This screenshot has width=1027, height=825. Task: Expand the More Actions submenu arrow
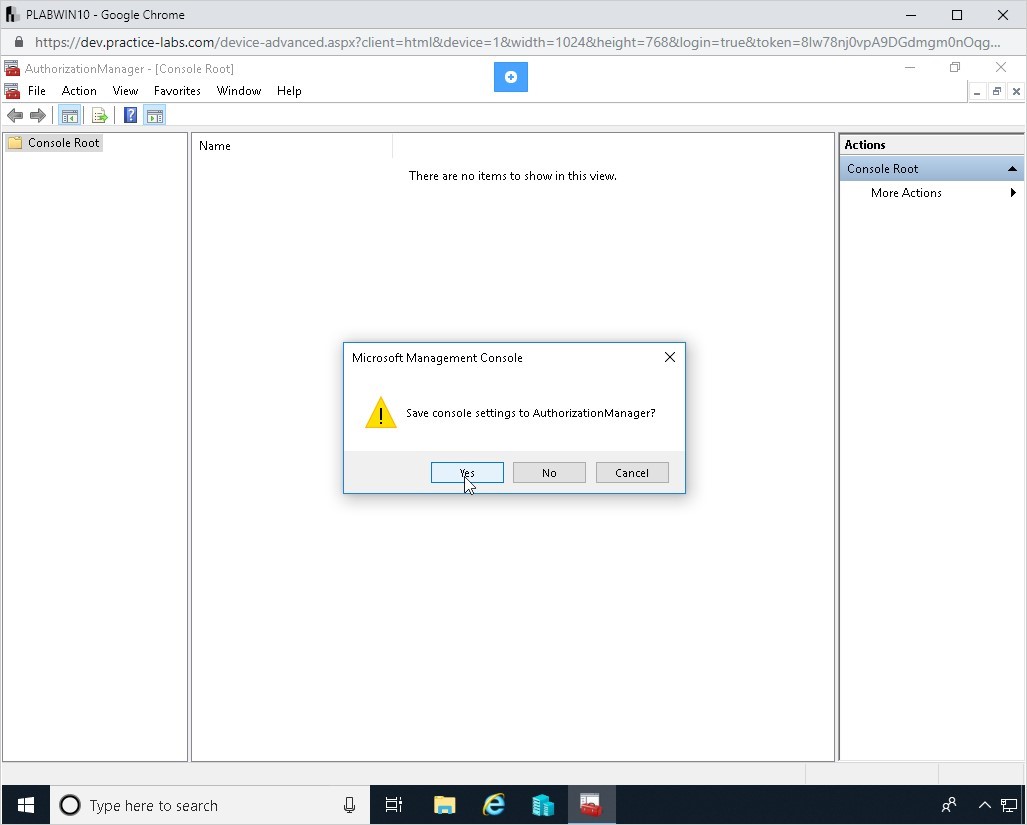tap(1013, 192)
